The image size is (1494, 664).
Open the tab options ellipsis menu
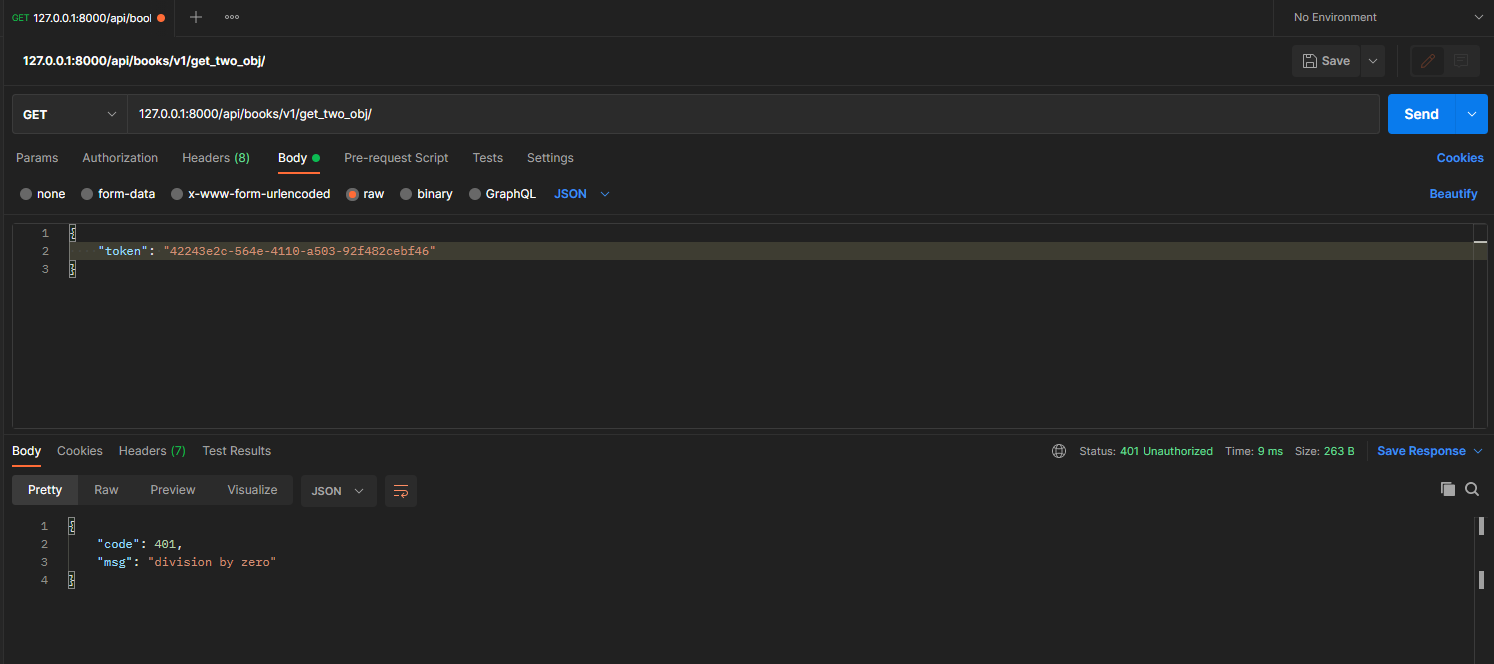(232, 17)
